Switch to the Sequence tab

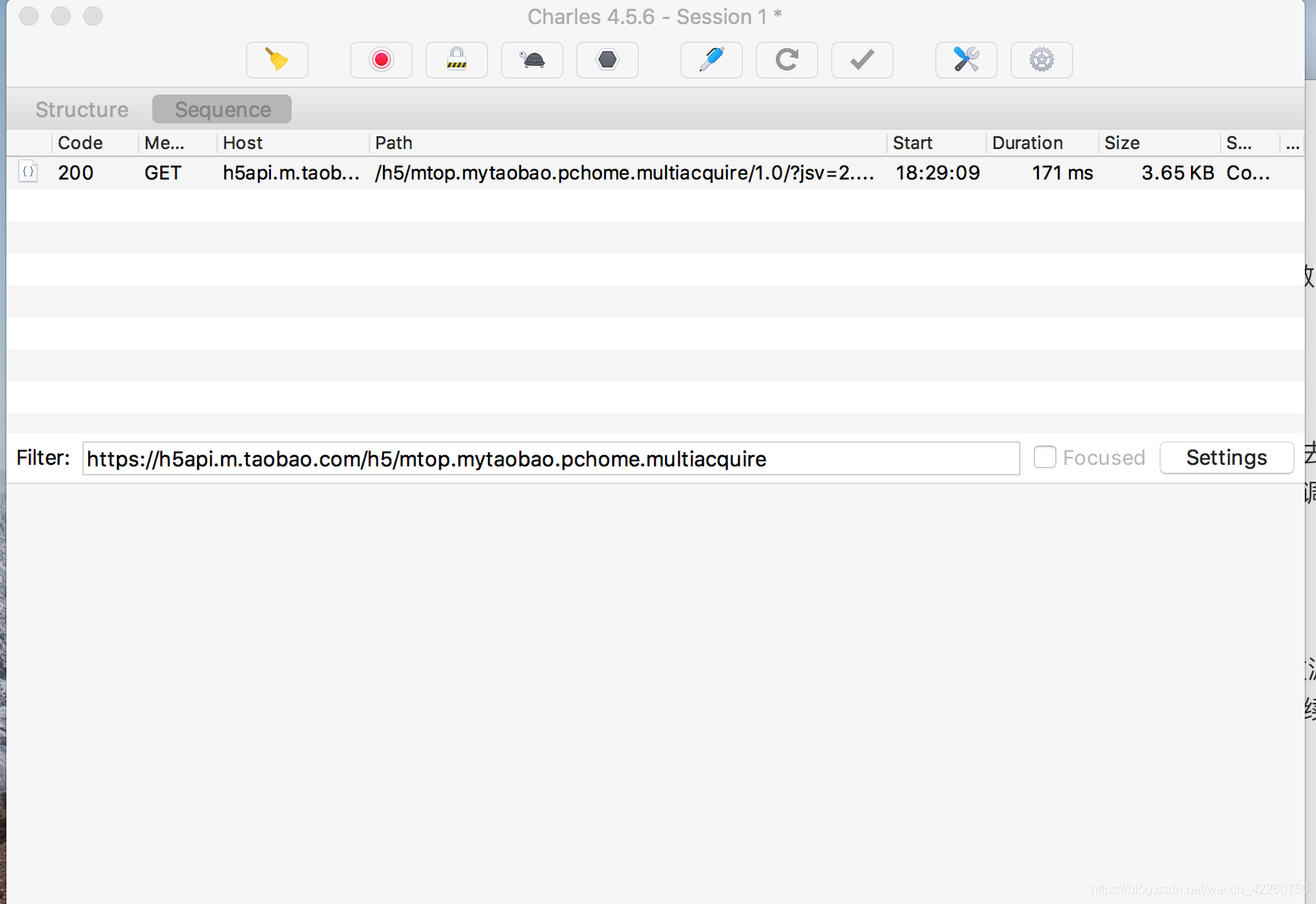(222, 109)
